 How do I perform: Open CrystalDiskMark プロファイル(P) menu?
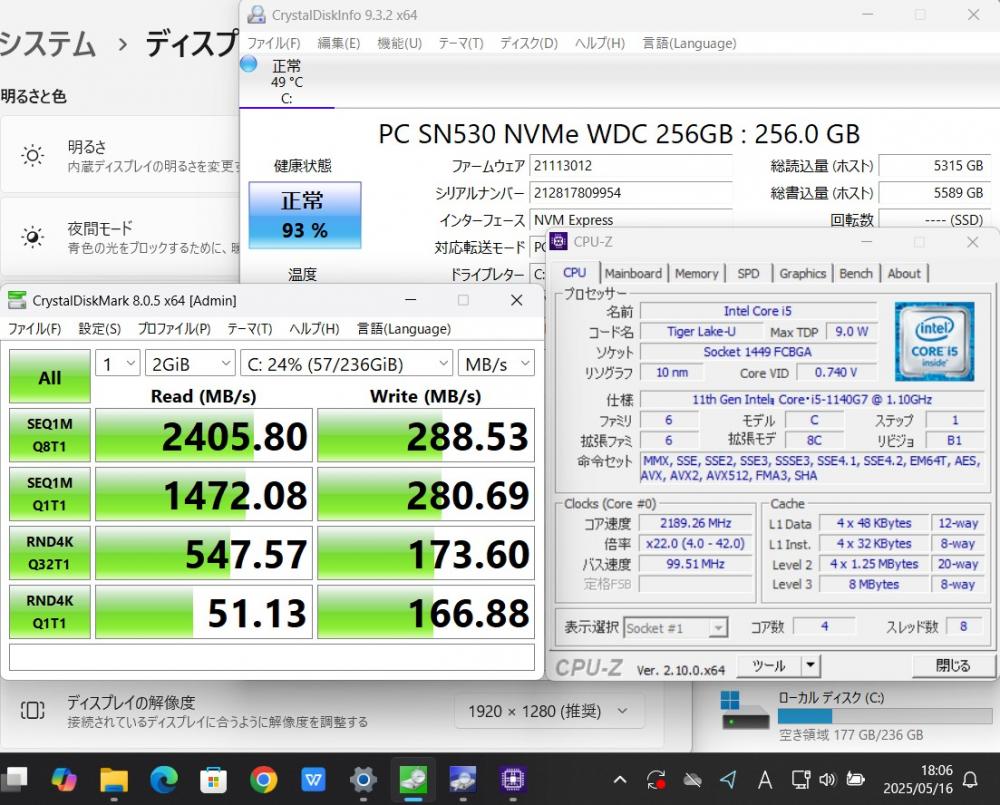[174, 329]
